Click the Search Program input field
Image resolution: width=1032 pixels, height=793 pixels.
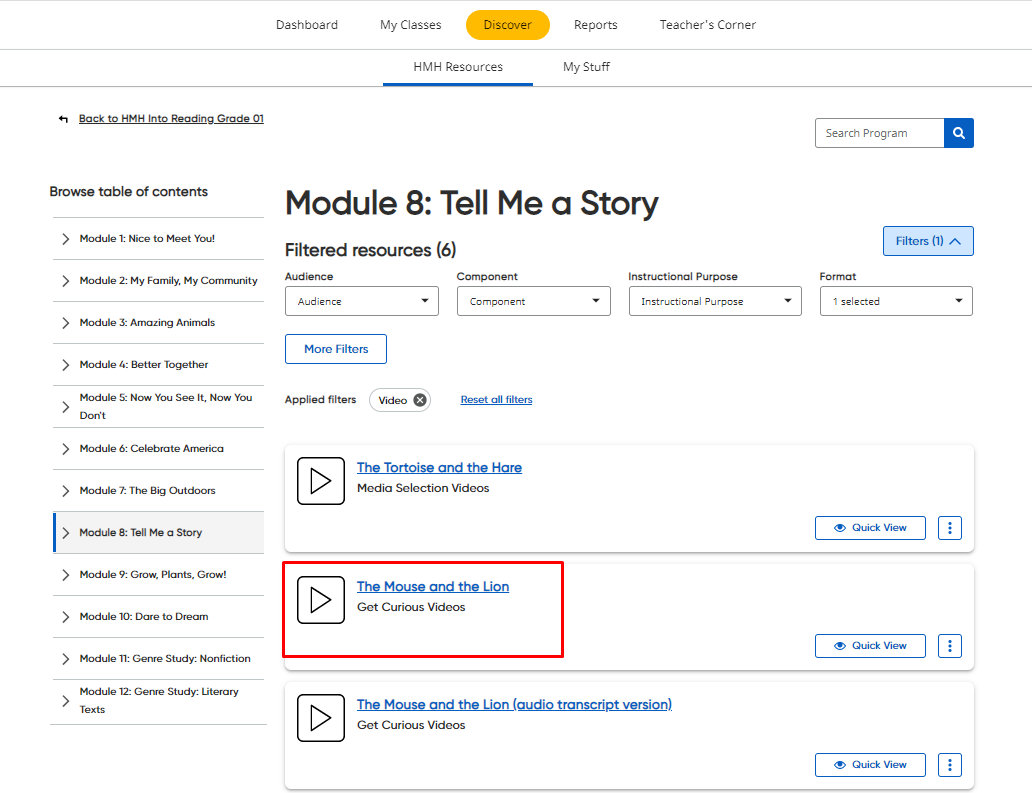[879, 133]
